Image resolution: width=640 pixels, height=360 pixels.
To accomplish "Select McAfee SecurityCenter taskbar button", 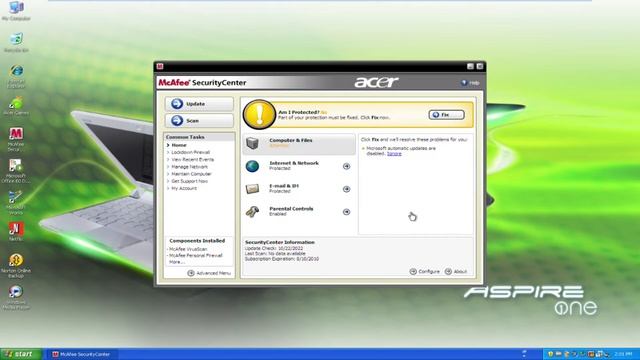I will pos(82,354).
